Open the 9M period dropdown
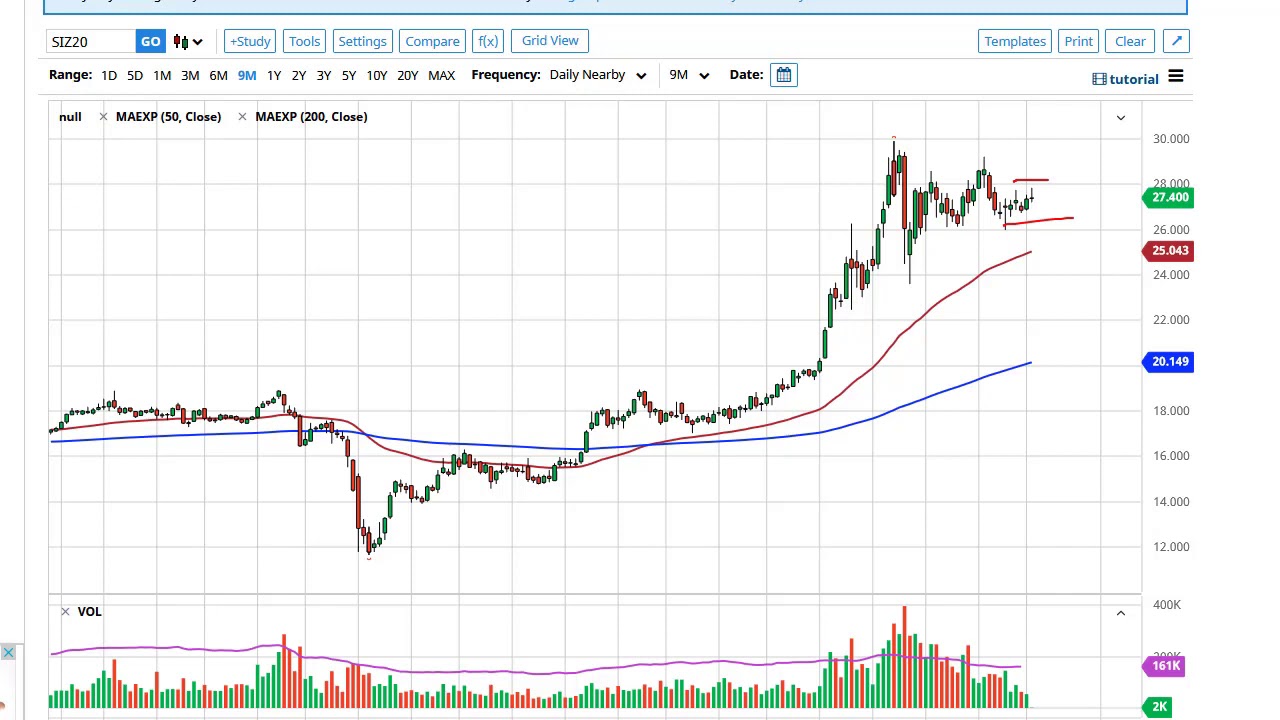 [689, 75]
